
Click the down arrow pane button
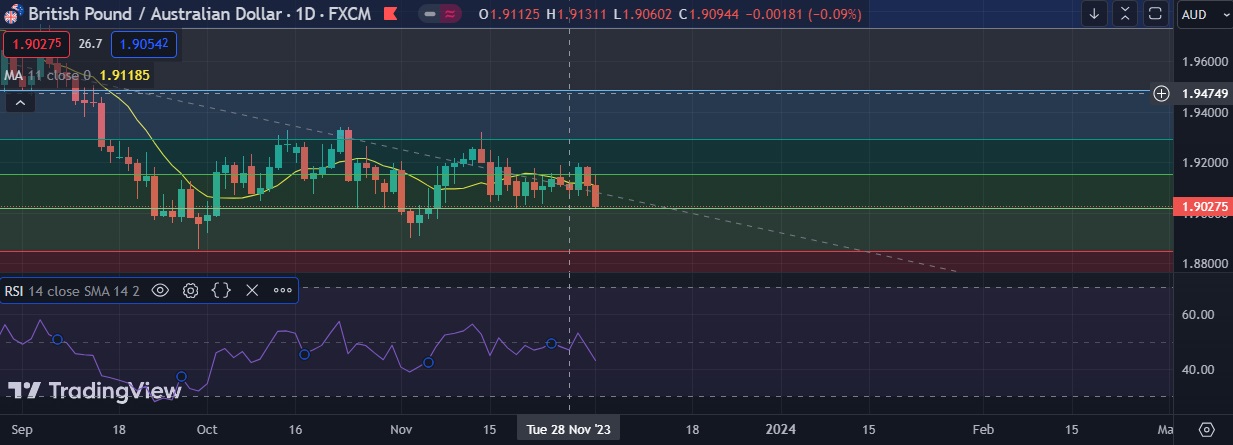(1094, 14)
